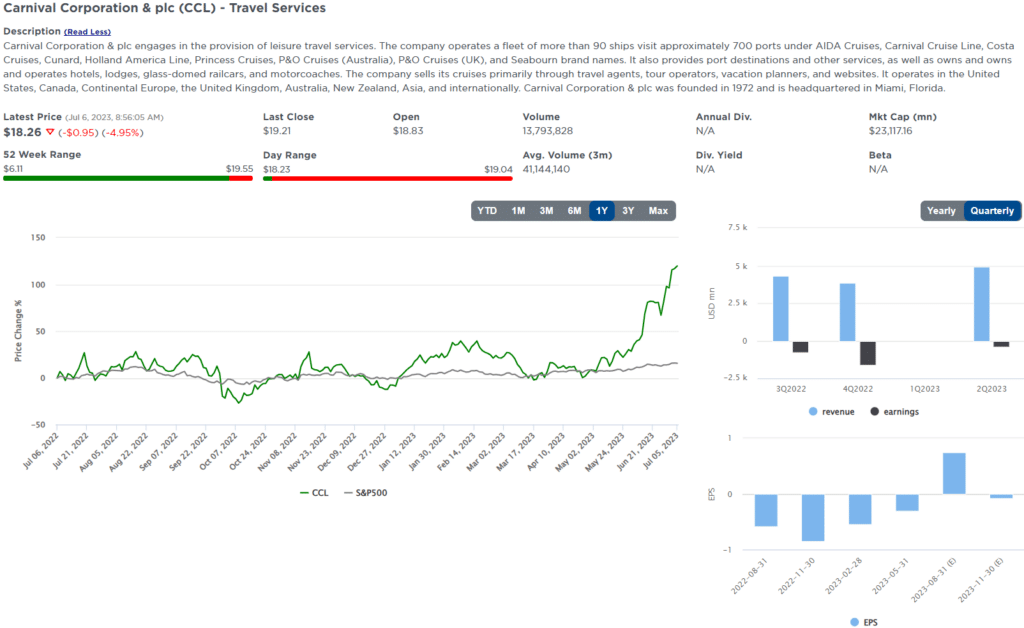
Task: Select the 1M time range
Action: click(x=519, y=211)
